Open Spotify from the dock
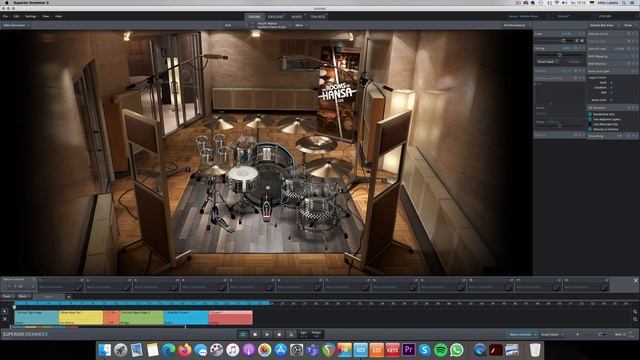 (x=440, y=350)
